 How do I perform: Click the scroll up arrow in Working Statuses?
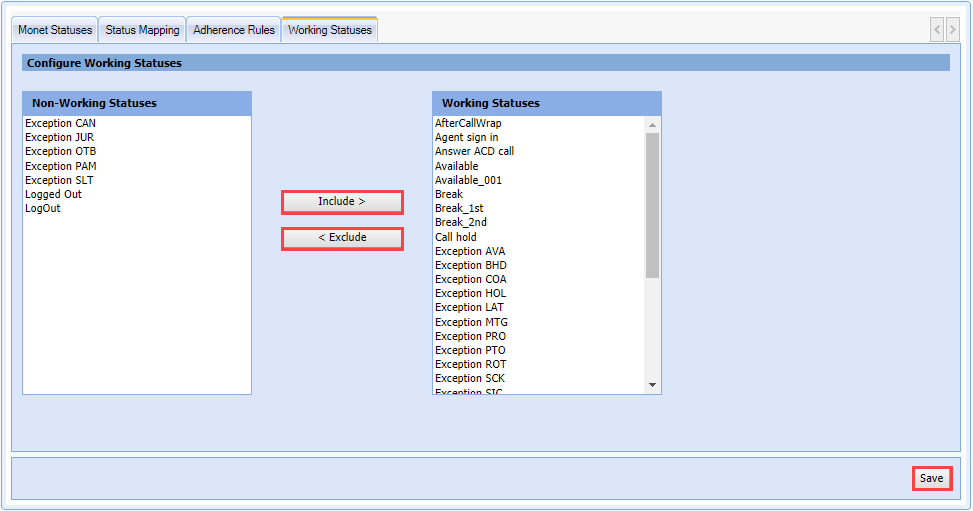coord(653,125)
